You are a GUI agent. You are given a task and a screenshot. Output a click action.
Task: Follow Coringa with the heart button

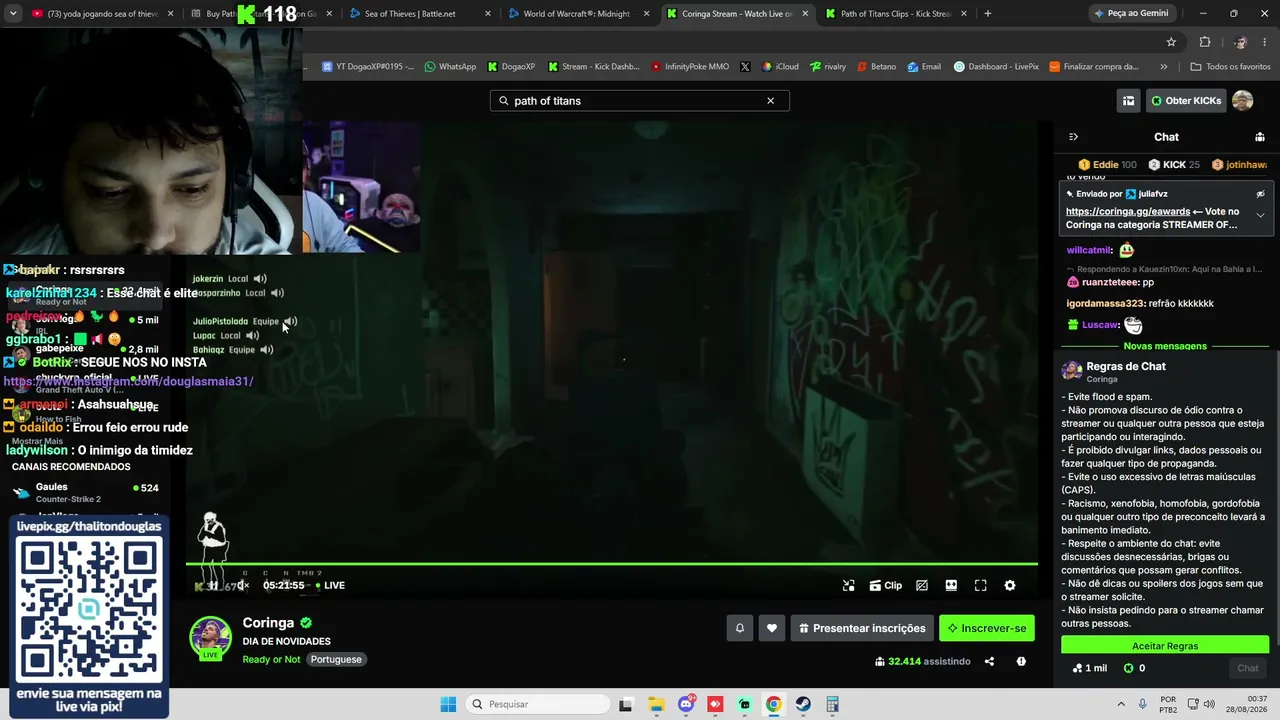771,628
